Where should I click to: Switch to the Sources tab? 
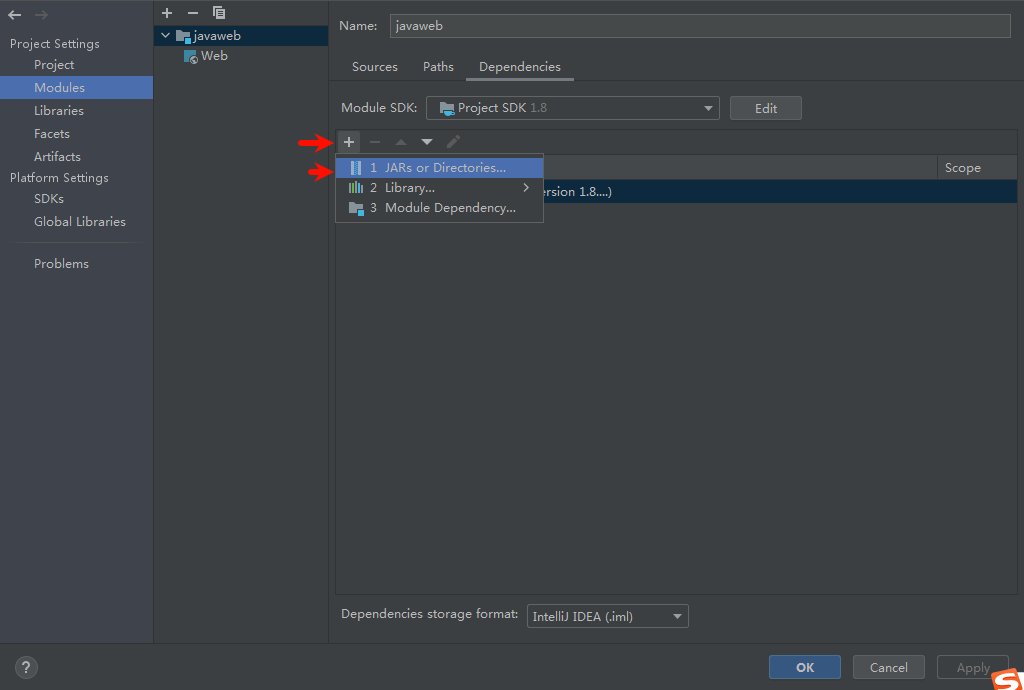click(x=375, y=67)
